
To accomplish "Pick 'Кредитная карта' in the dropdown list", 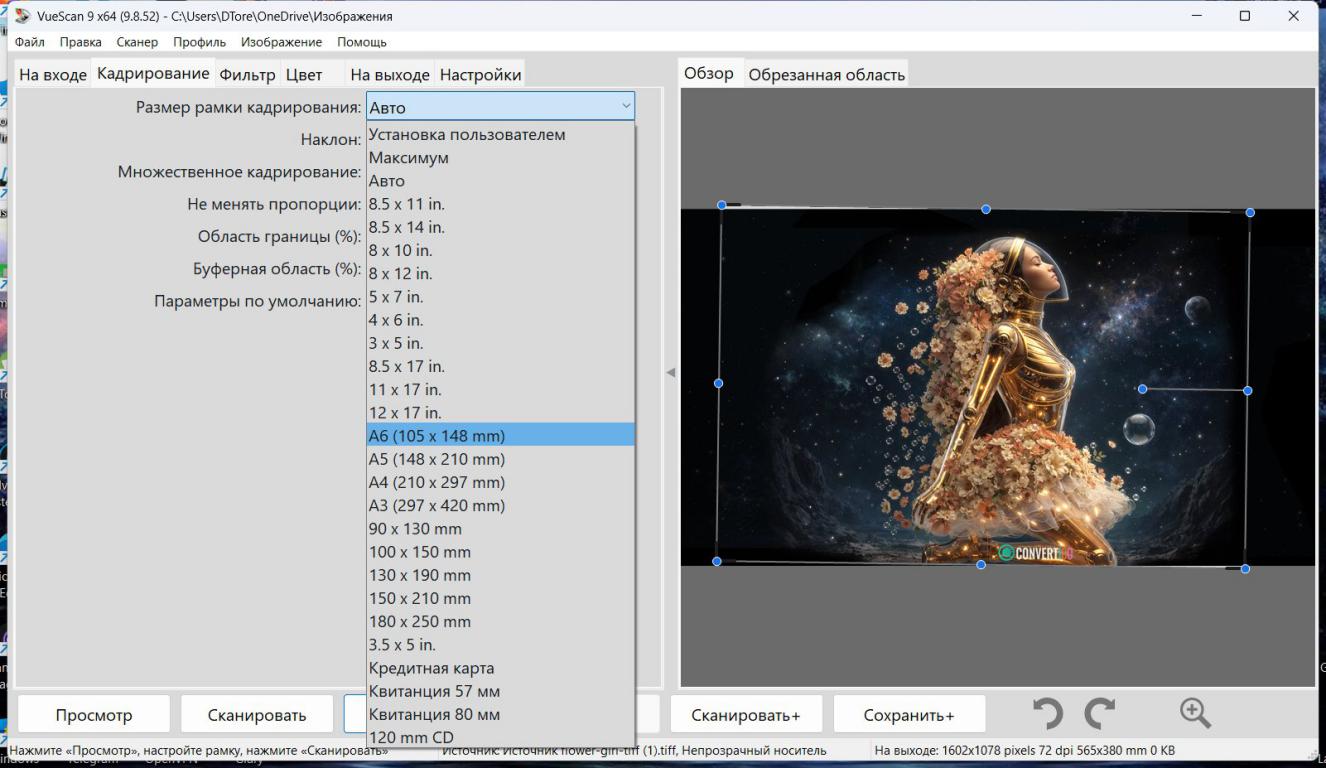I will 431,668.
